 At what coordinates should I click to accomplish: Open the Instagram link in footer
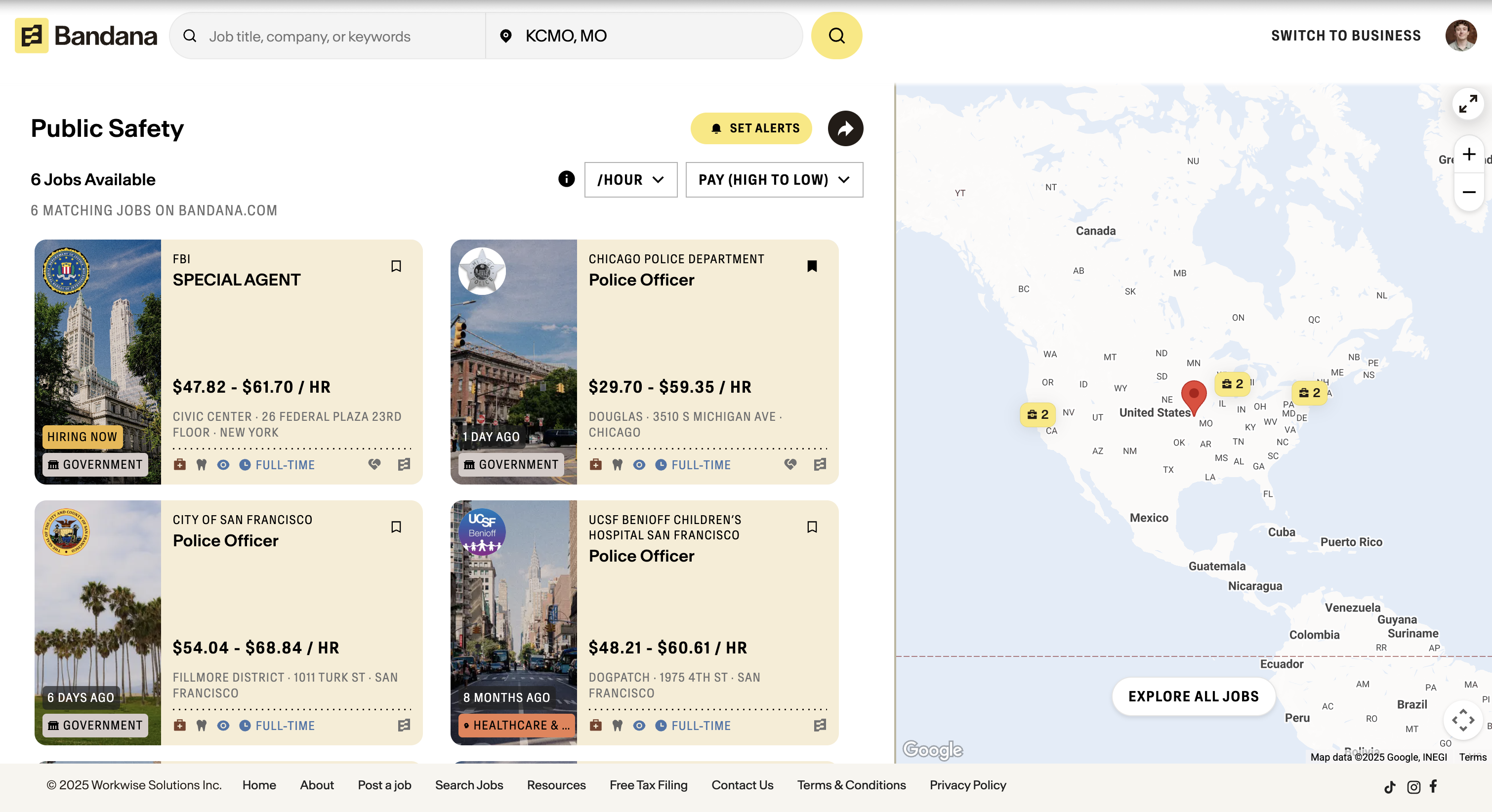click(1413, 786)
